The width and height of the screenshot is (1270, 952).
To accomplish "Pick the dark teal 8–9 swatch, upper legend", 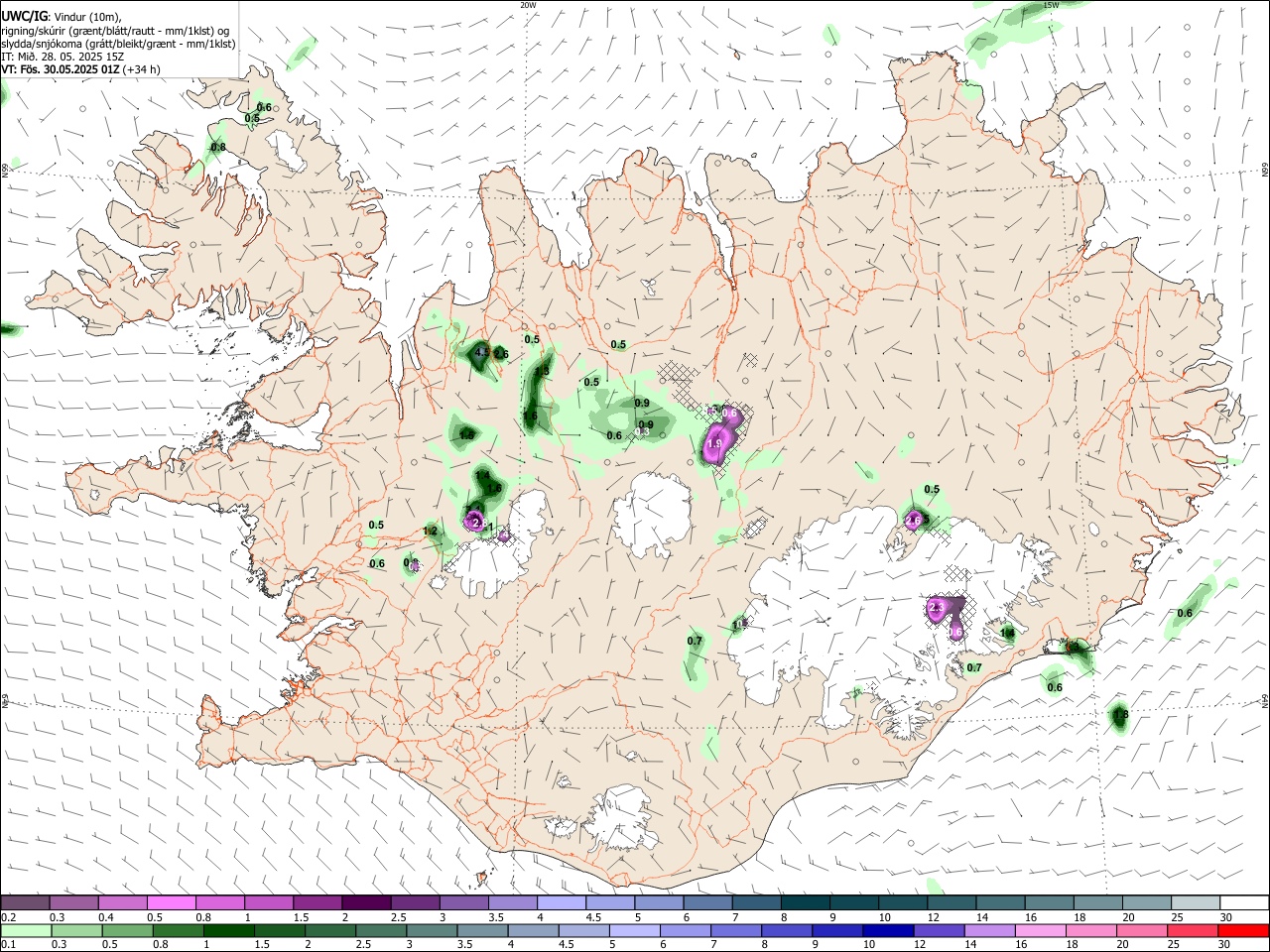I will coord(805,902).
